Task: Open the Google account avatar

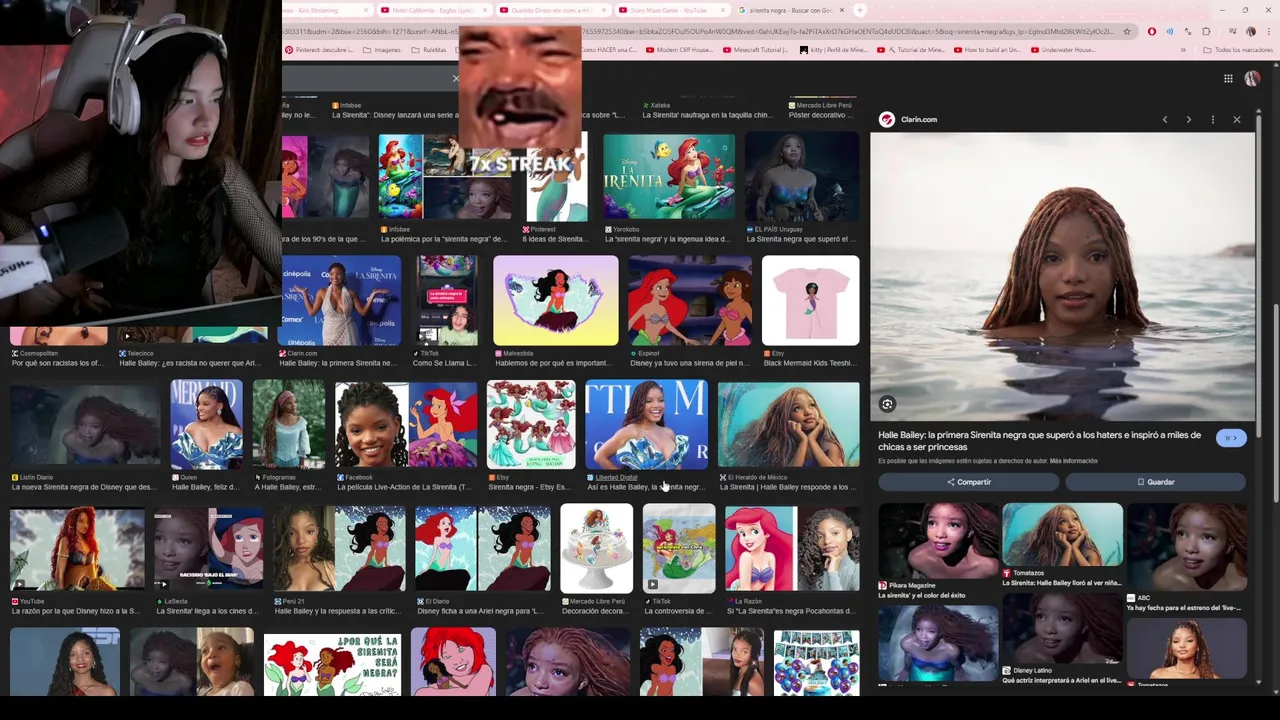Action: (1252, 78)
